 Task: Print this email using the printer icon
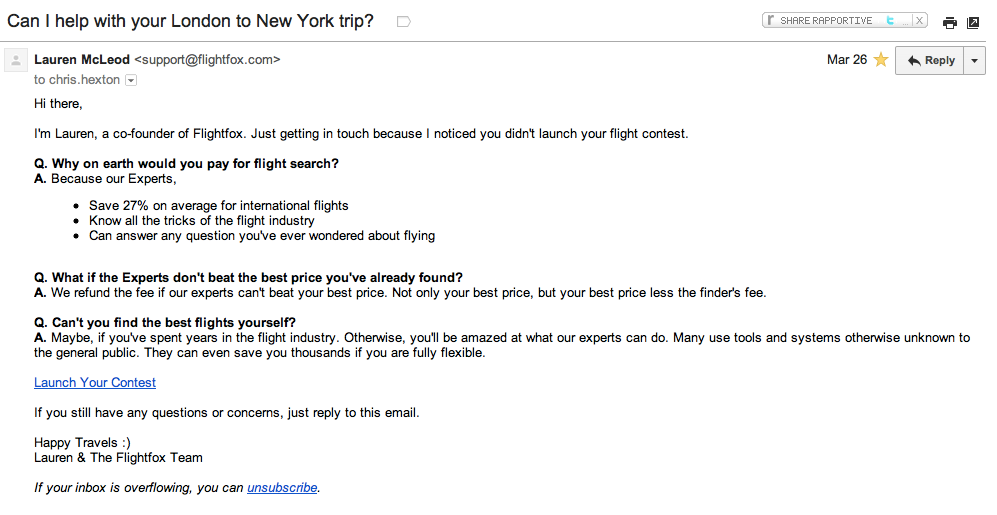[x=950, y=22]
